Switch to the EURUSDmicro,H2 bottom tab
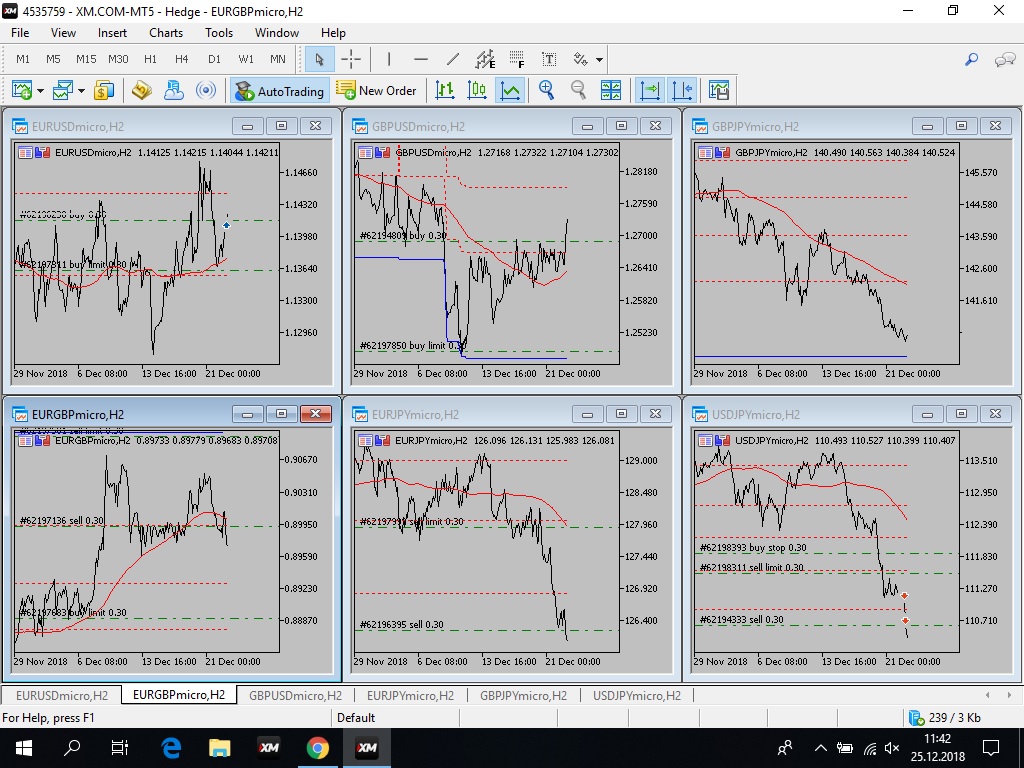This screenshot has height=768, width=1024. click(62, 696)
